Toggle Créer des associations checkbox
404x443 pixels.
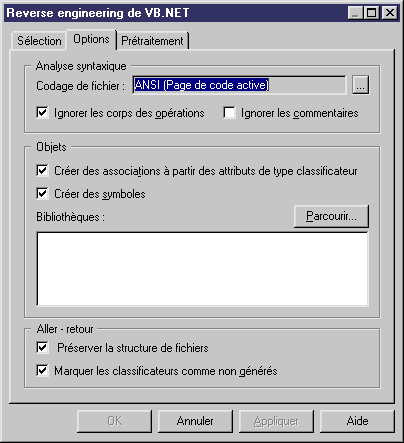tap(42, 171)
